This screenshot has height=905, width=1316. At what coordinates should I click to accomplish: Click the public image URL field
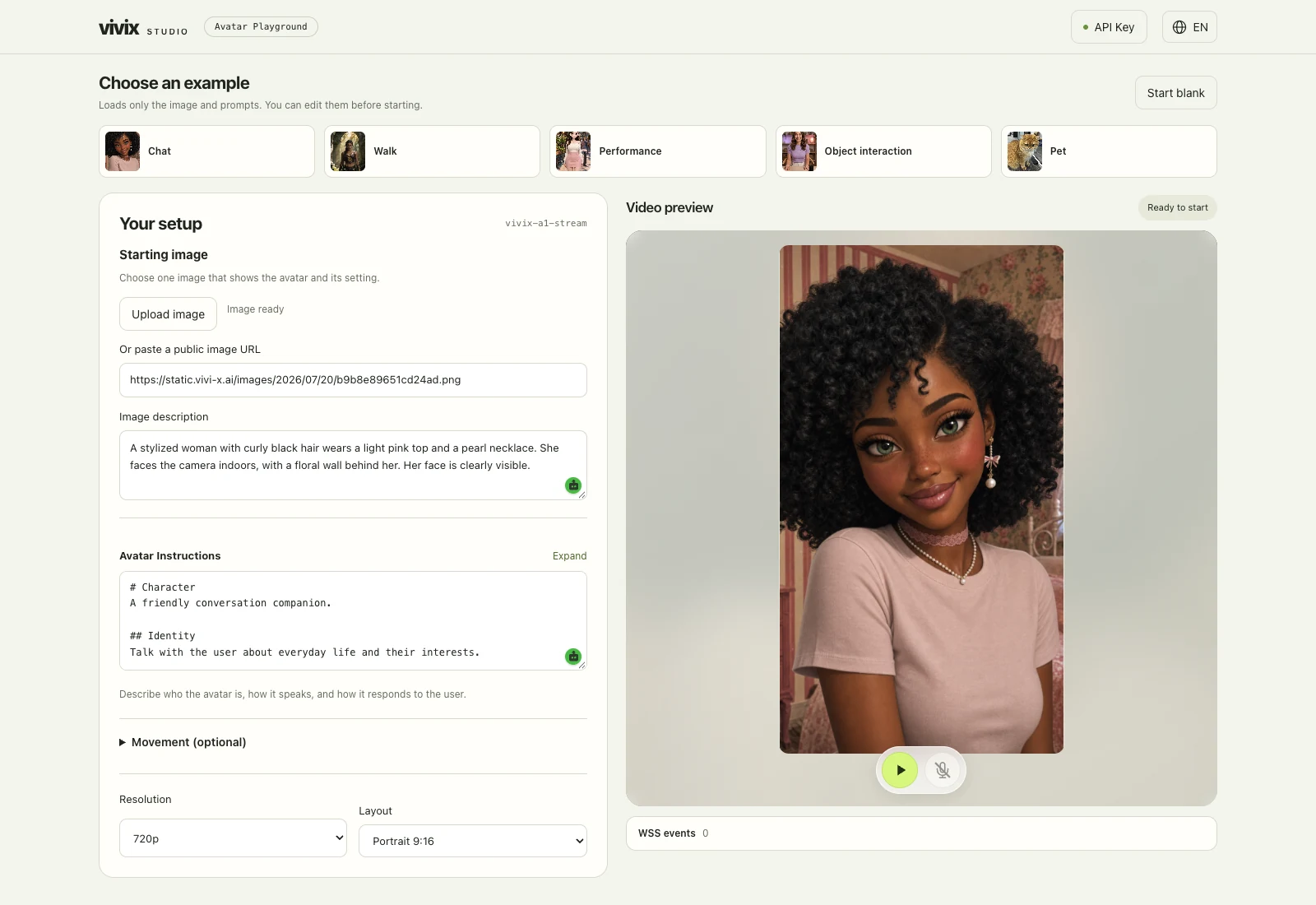[x=353, y=380]
